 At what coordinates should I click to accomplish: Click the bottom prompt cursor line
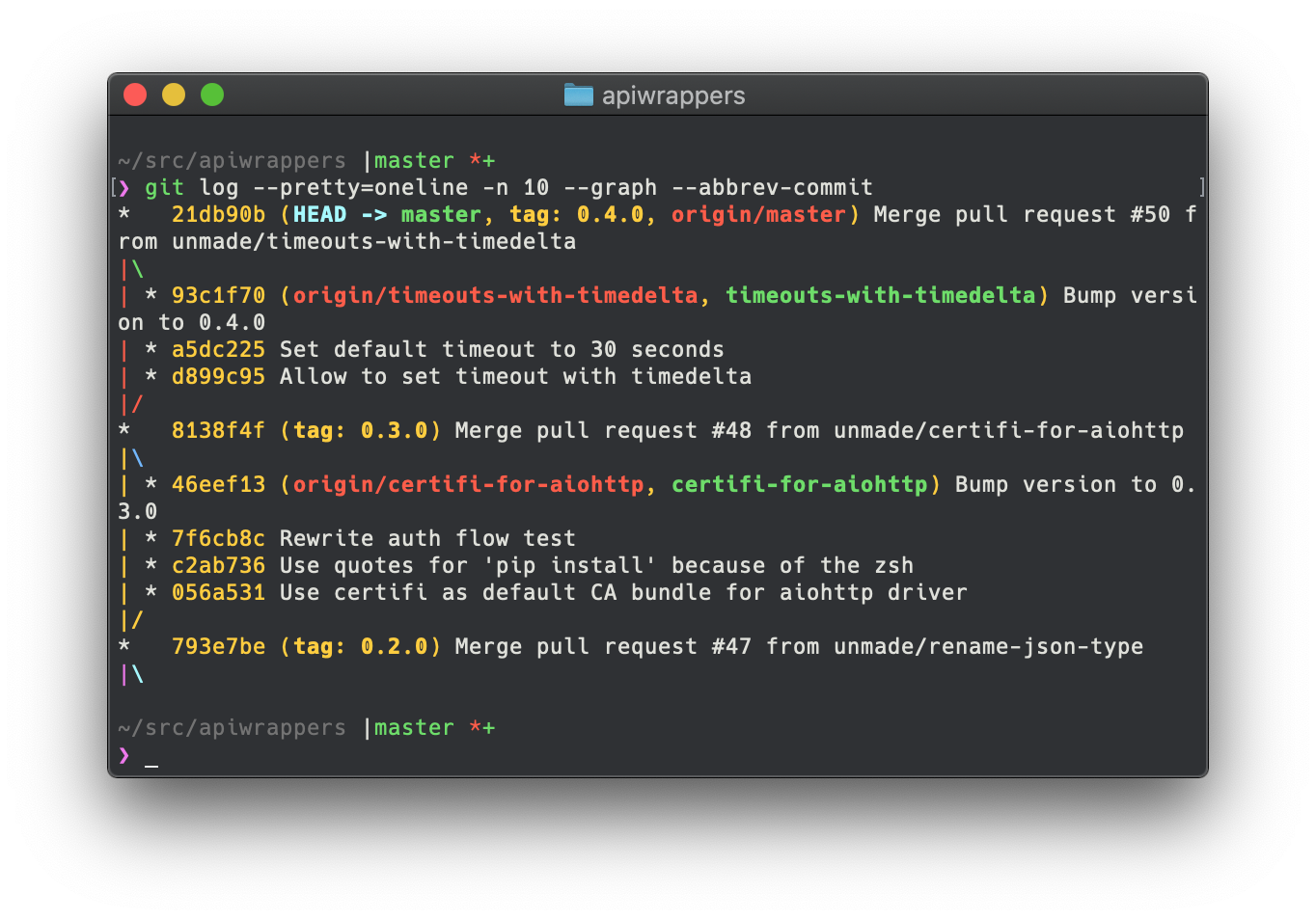151,757
